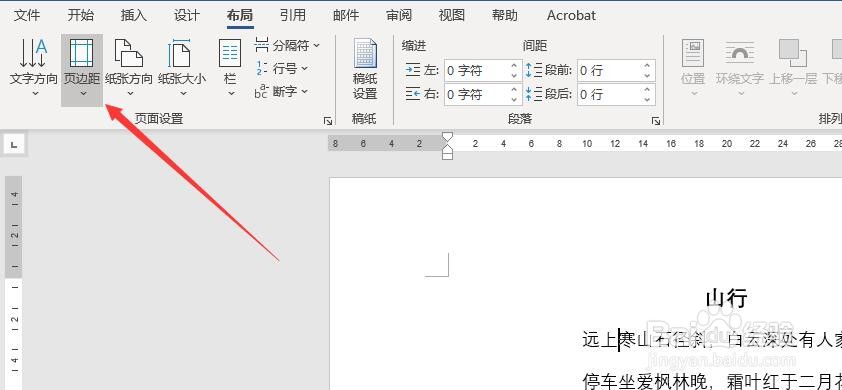The height and width of the screenshot is (390, 842).
Task: Click the document title 山行
Action: click(727, 298)
